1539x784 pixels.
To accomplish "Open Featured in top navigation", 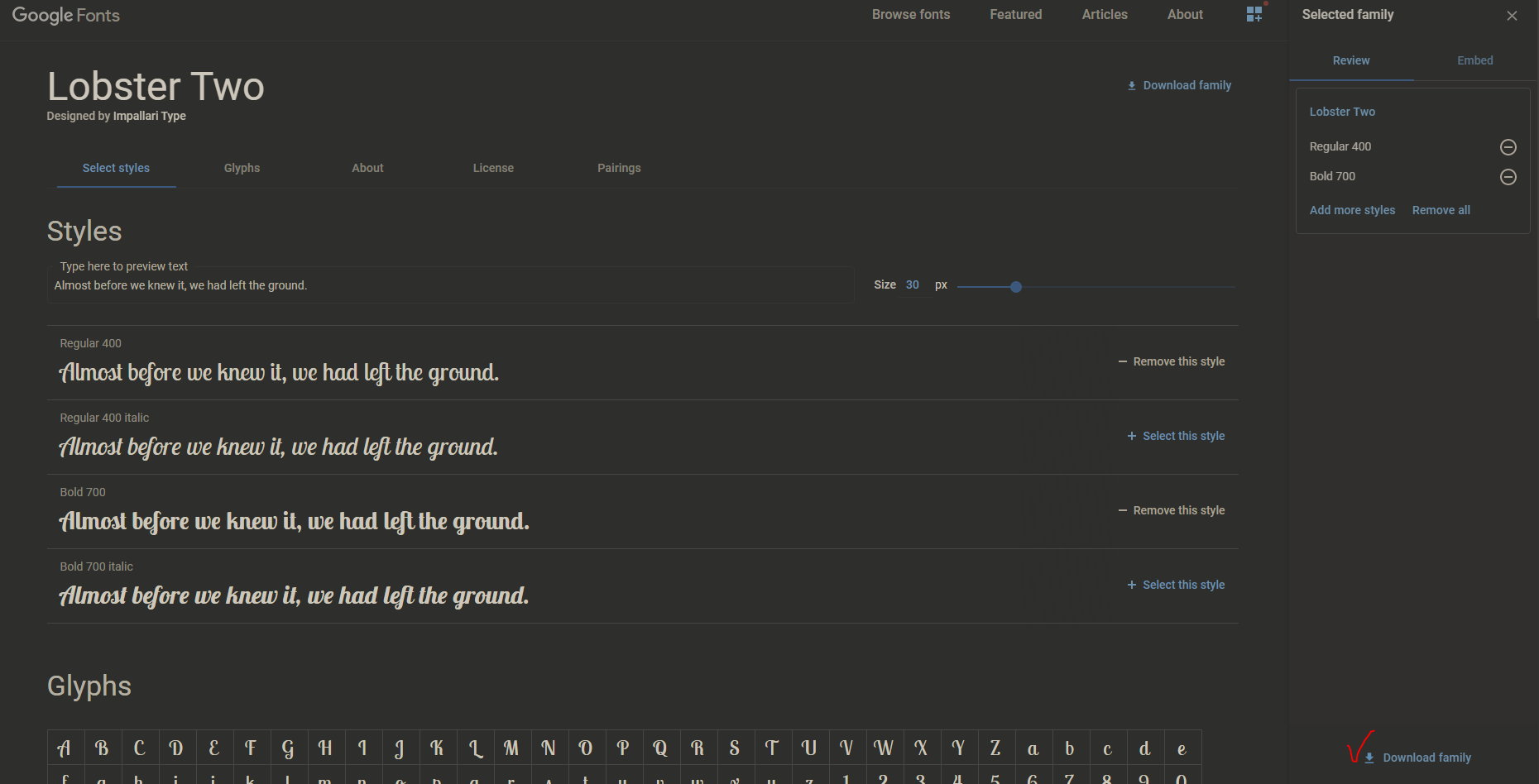I will click(x=1016, y=15).
